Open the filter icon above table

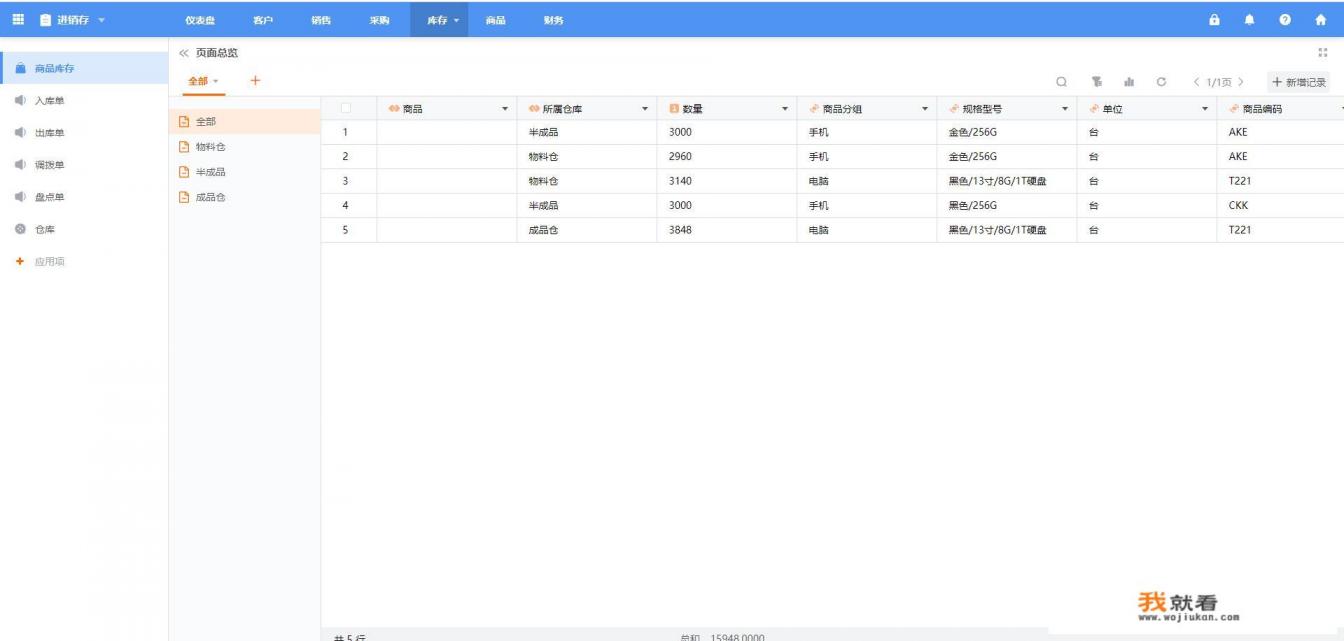click(1096, 82)
